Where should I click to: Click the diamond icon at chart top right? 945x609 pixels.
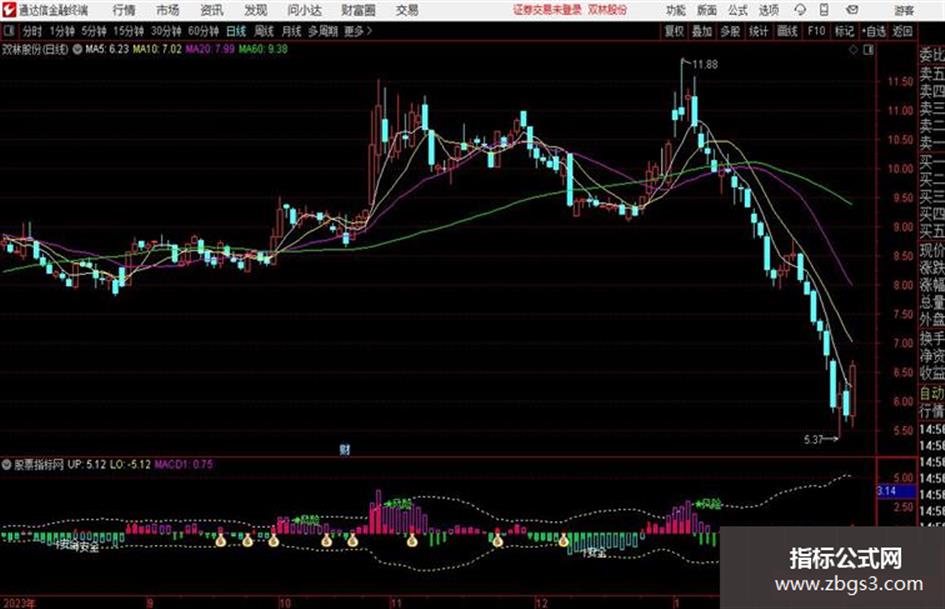(853, 50)
